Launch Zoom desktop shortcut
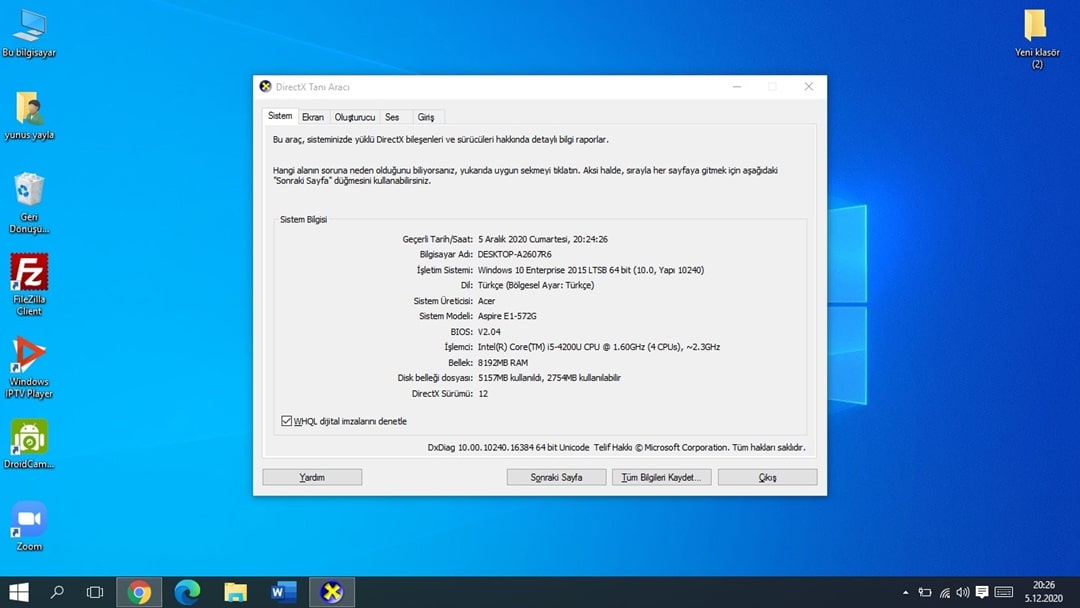1080x608 pixels. (x=29, y=526)
